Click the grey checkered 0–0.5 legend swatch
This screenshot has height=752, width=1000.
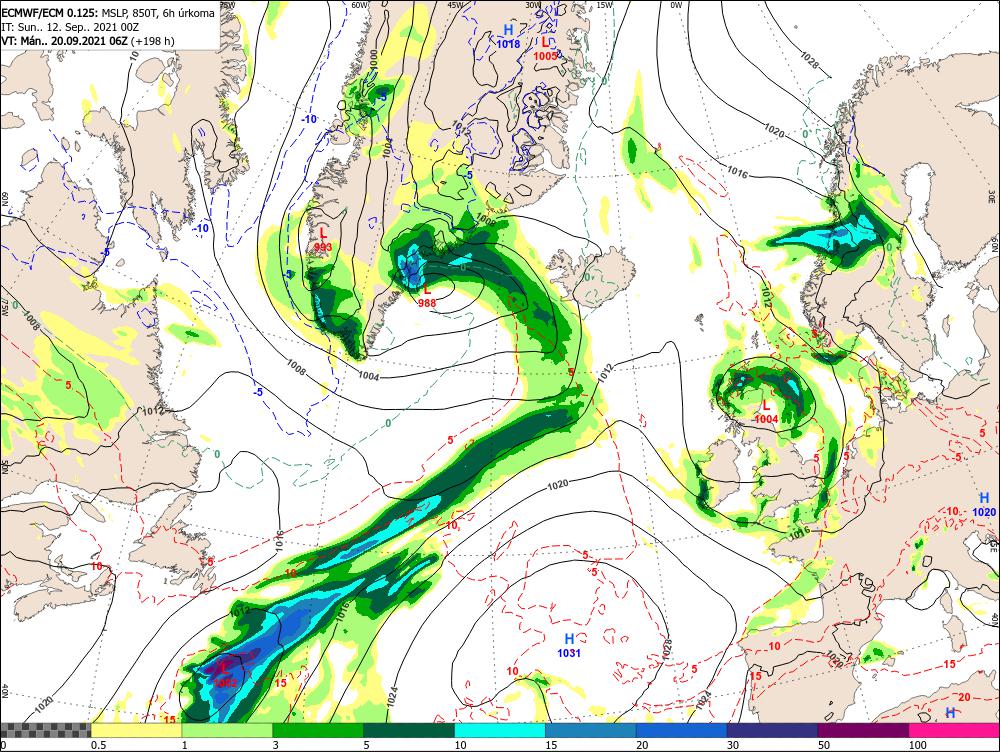pyautogui.click(x=45, y=730)
